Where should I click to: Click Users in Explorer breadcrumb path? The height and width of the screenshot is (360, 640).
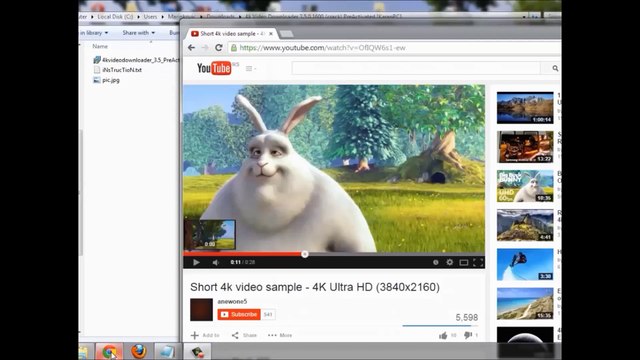[150, 17]
